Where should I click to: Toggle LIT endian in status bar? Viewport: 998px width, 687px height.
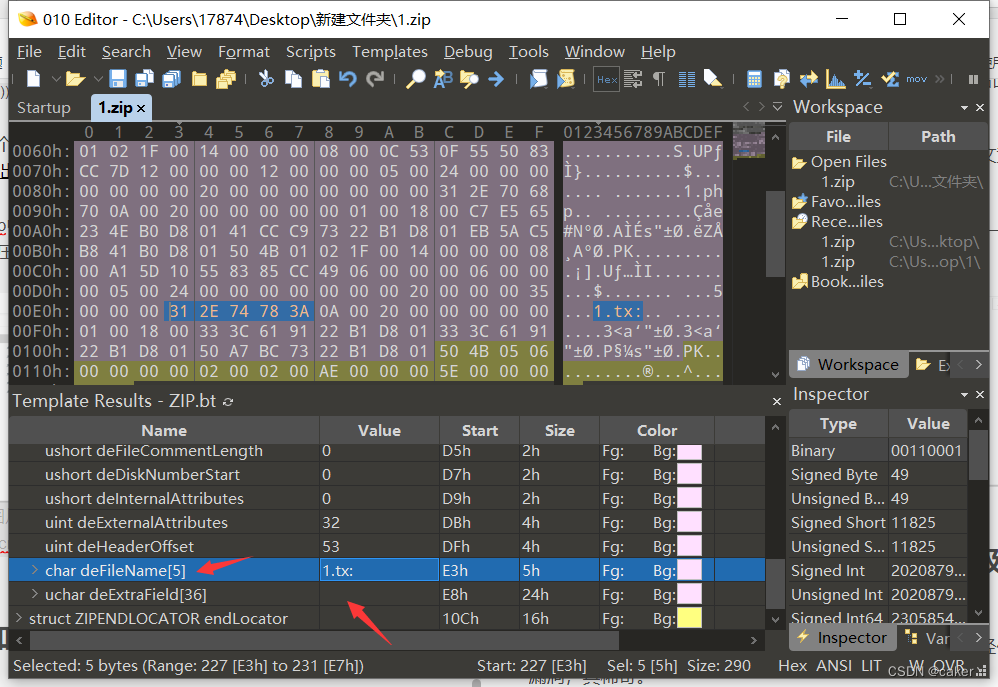(871, 665)
